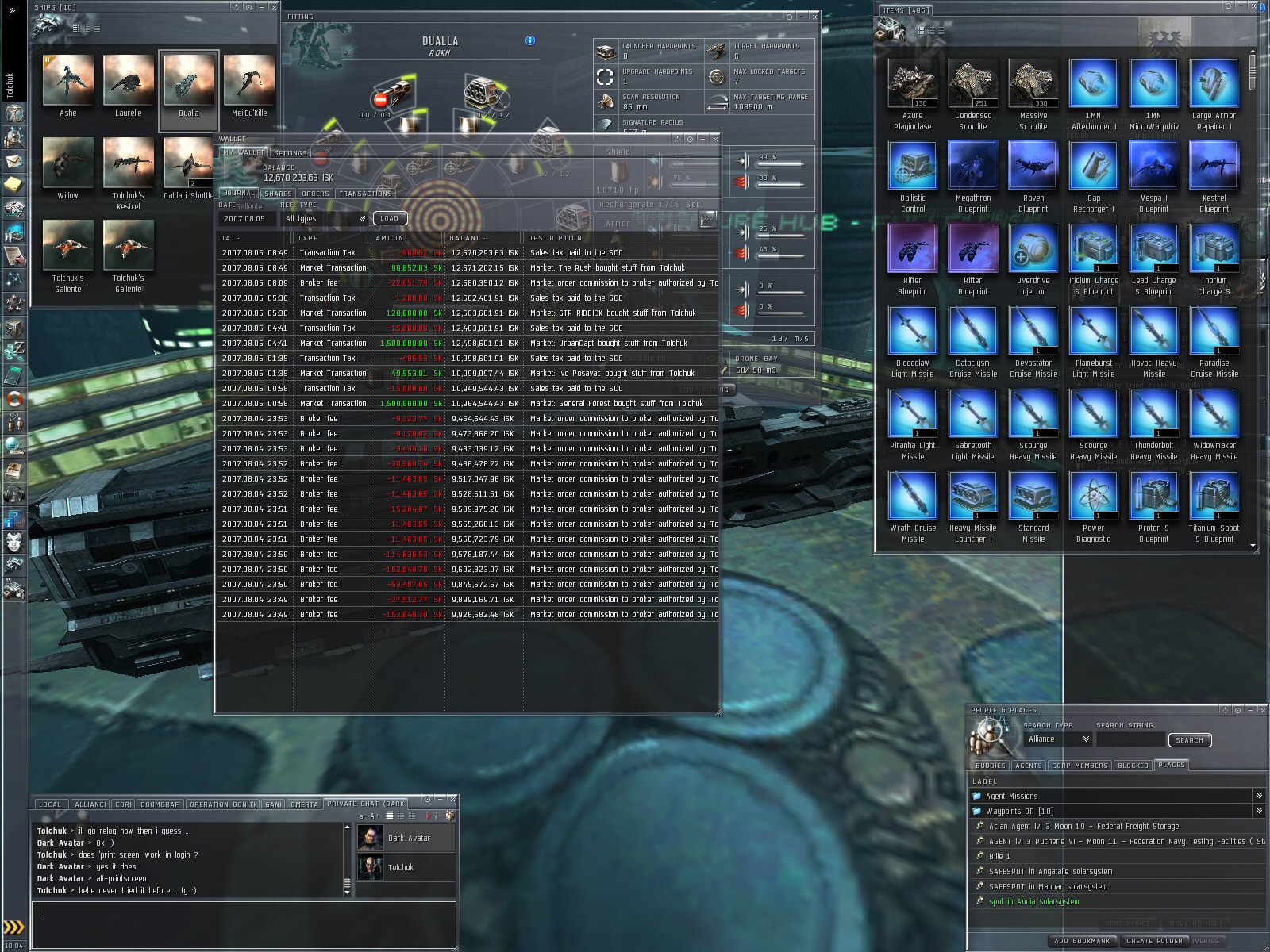The height and width of the screenshot is (952, 1270).
Task: Click the face portrait sidebar icon
Action: tap(13, 543)
